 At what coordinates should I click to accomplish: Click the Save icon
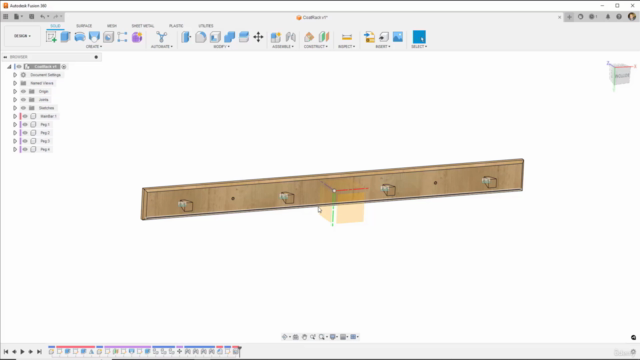pyautogui.click(x=31, y=17)
